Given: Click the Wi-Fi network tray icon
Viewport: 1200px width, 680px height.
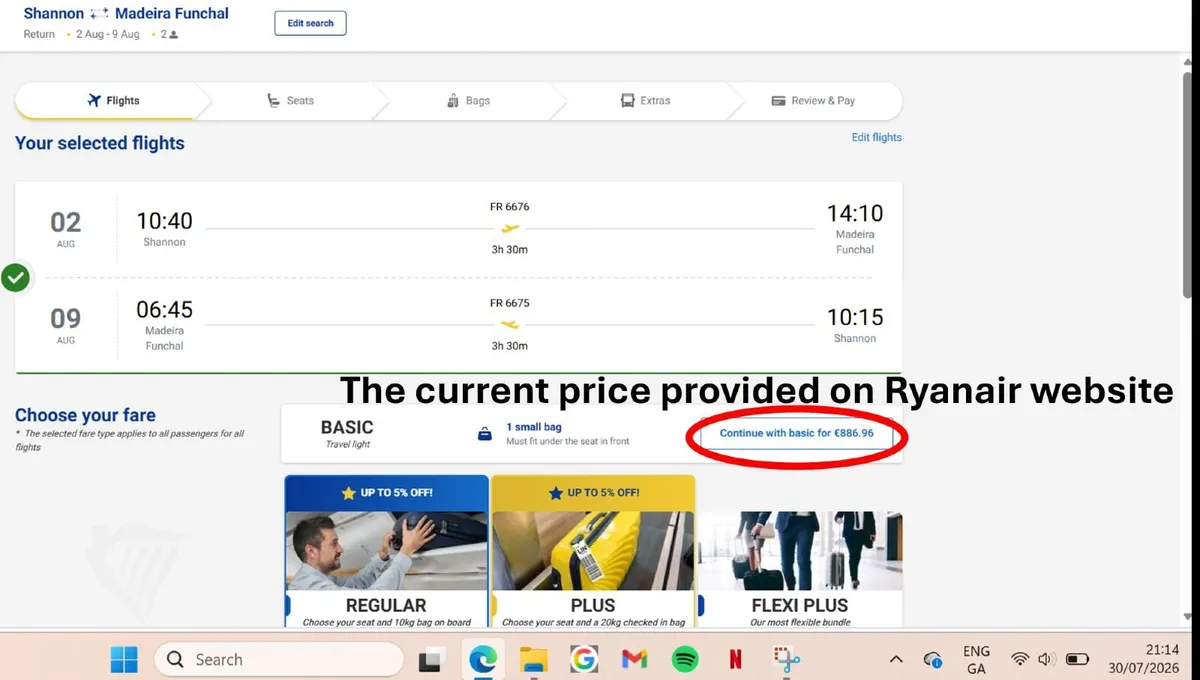Looking at the screenshot, I should click(x=1020, y=659).
